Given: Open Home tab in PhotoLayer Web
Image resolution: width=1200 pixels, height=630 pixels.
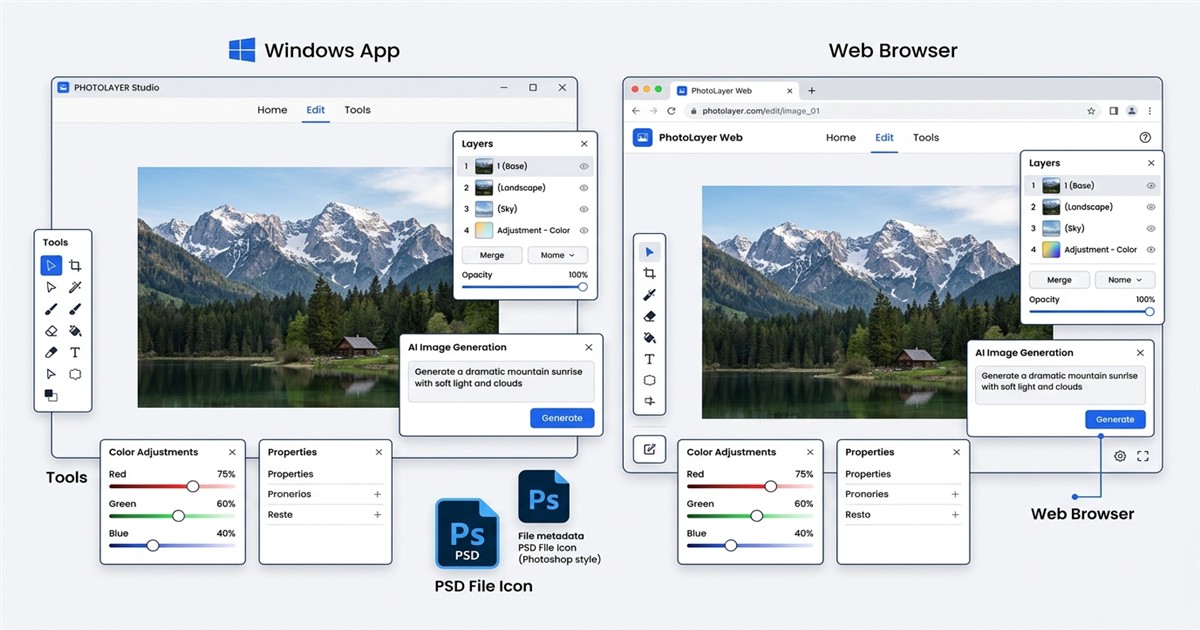Looking at the screenshot, I should pos(841,138).
